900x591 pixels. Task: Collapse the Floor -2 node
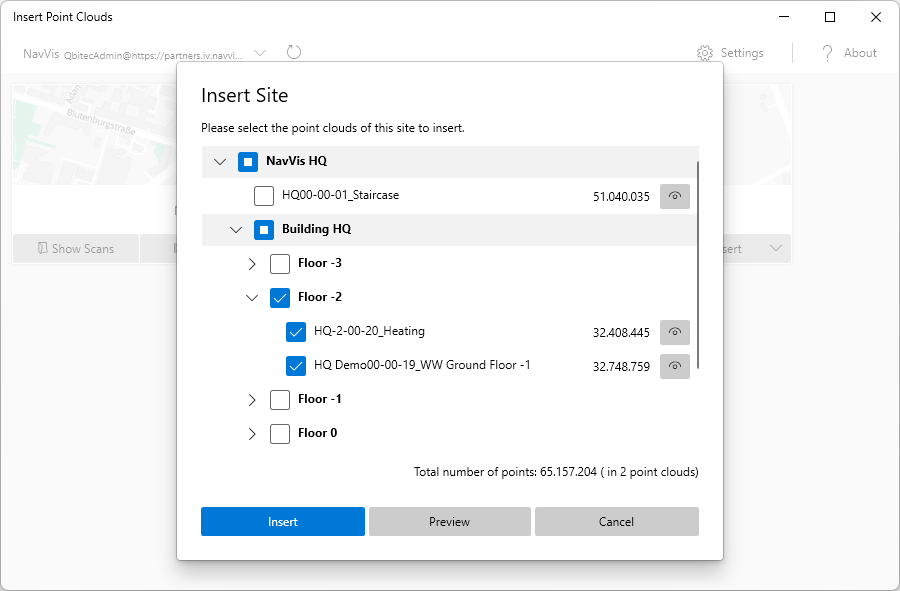pos(252,298)
